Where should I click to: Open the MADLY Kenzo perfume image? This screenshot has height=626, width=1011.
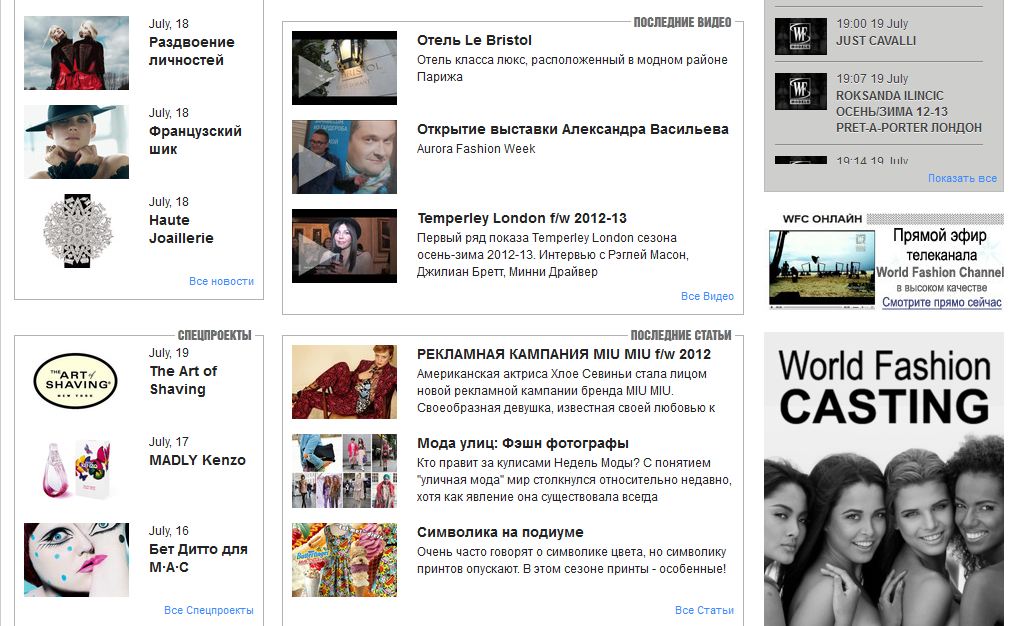coord(76,469)
